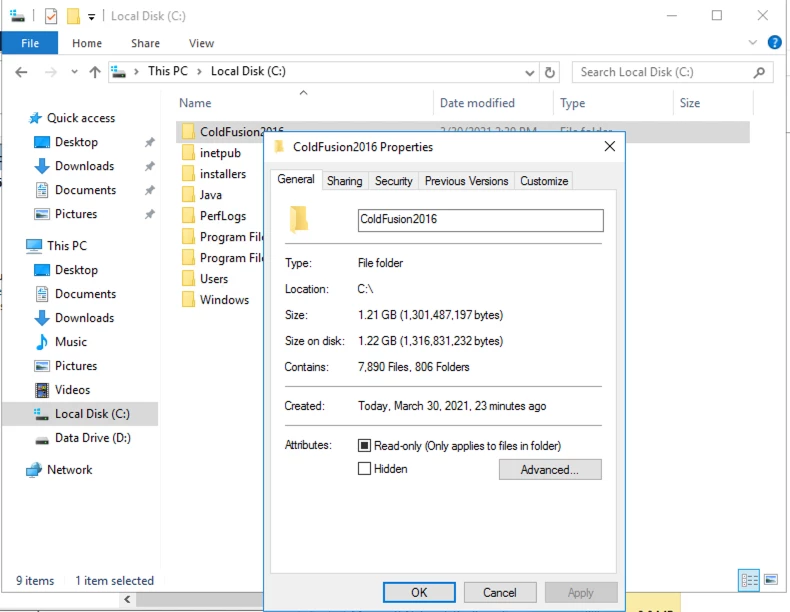Open Videos under This PC
Image resolution: width=790 pixels, height=612 pixels.
72,390
